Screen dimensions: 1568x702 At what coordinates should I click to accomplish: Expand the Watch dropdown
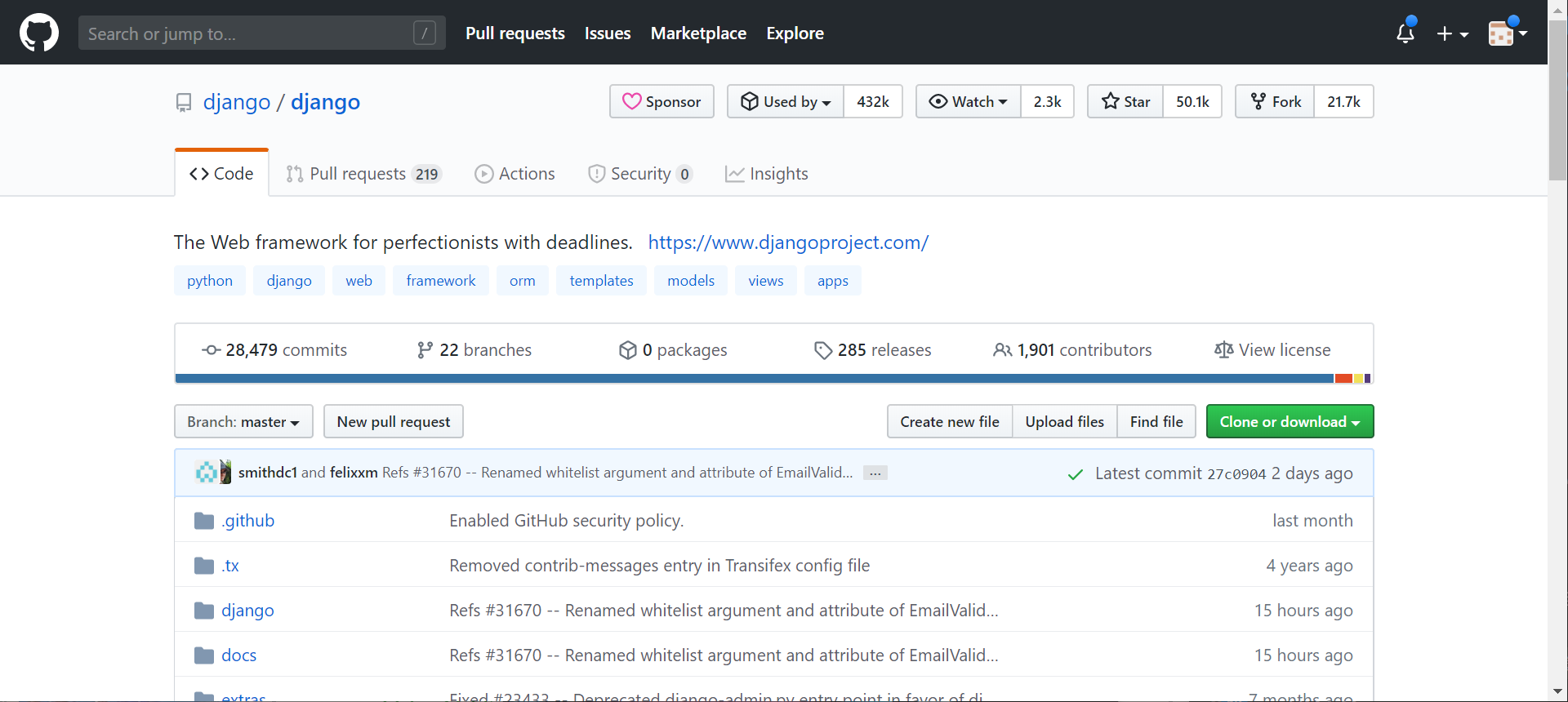969,101
